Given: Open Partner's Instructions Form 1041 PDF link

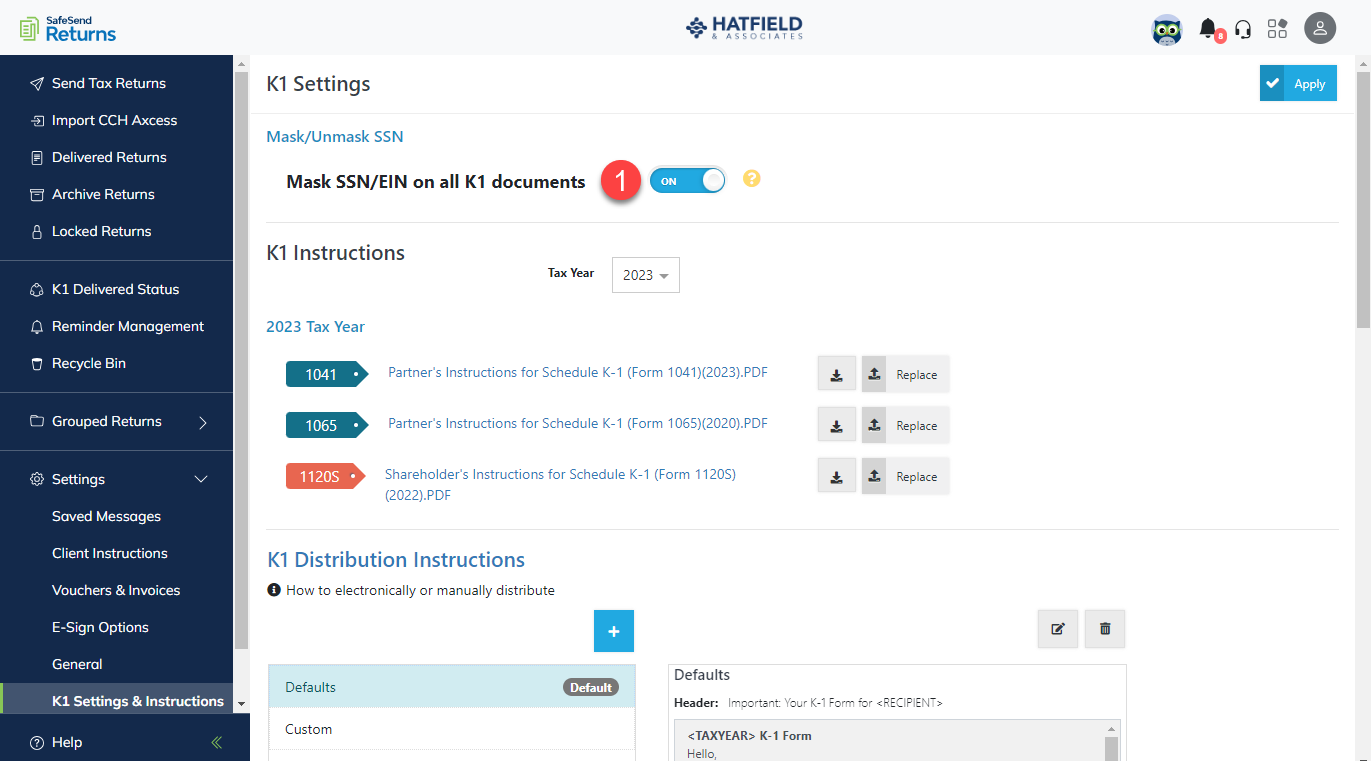Looking at the screenshot, I should point(578,372).
